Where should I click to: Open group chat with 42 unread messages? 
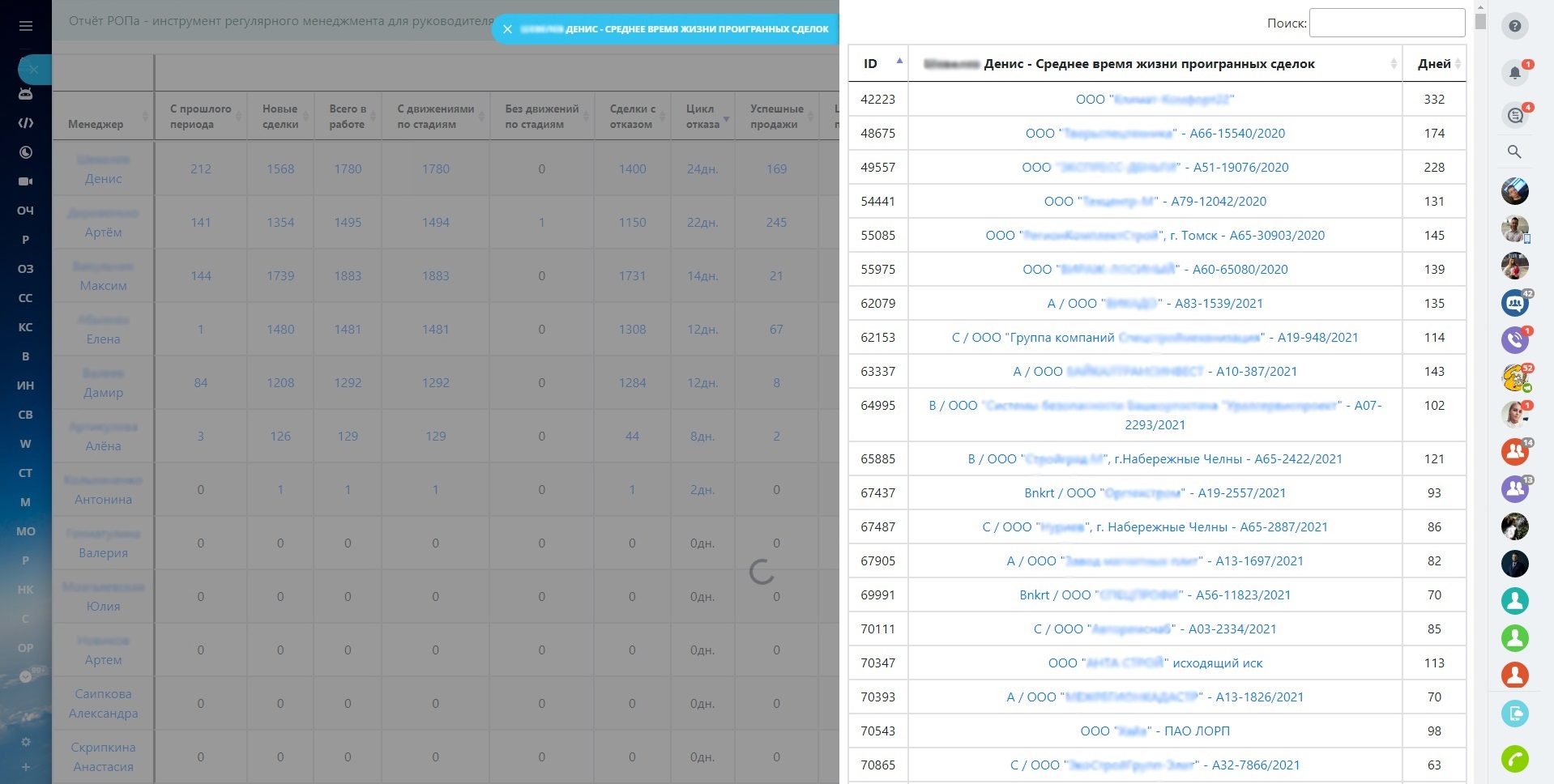click(1514, 302)
